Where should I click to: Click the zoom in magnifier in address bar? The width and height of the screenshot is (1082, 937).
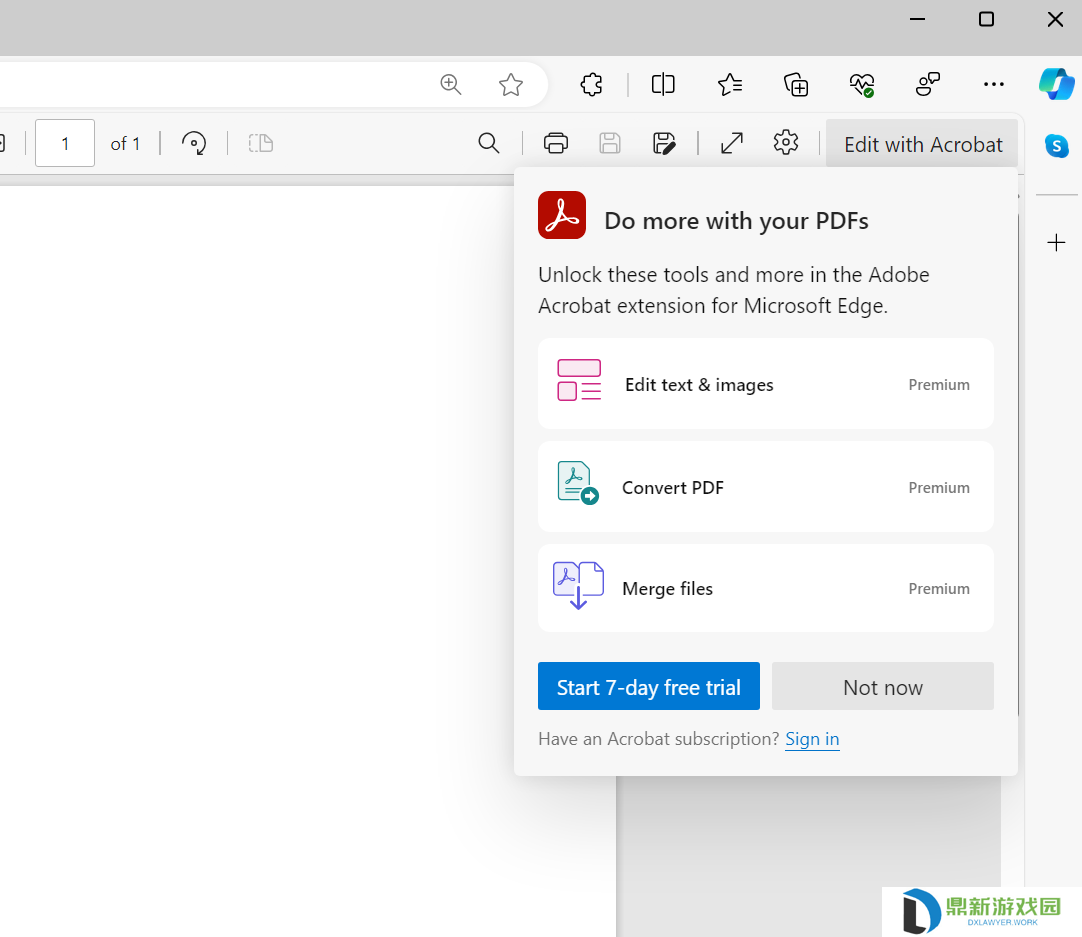[451, 84]
